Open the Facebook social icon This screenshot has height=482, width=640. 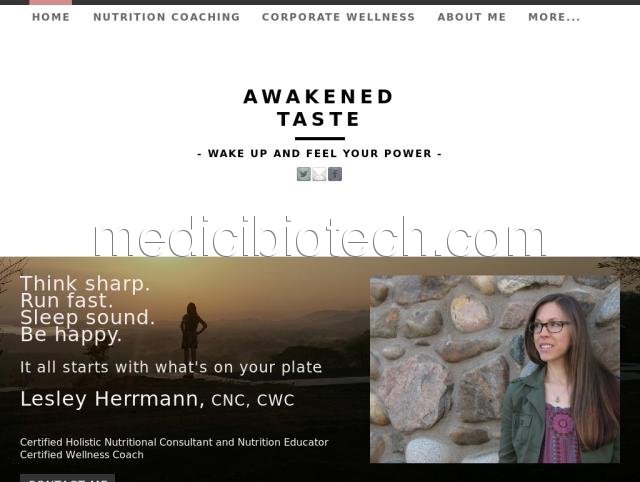(x=335, y=174)
